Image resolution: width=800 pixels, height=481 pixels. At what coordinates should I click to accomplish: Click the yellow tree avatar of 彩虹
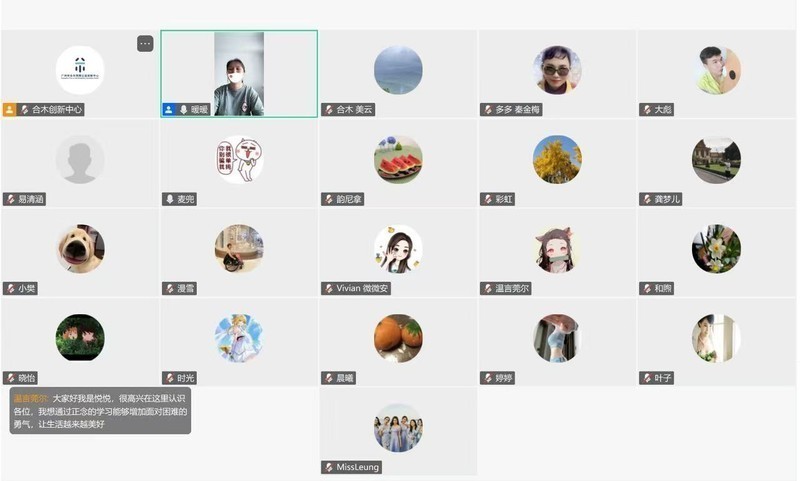[557, 160]
